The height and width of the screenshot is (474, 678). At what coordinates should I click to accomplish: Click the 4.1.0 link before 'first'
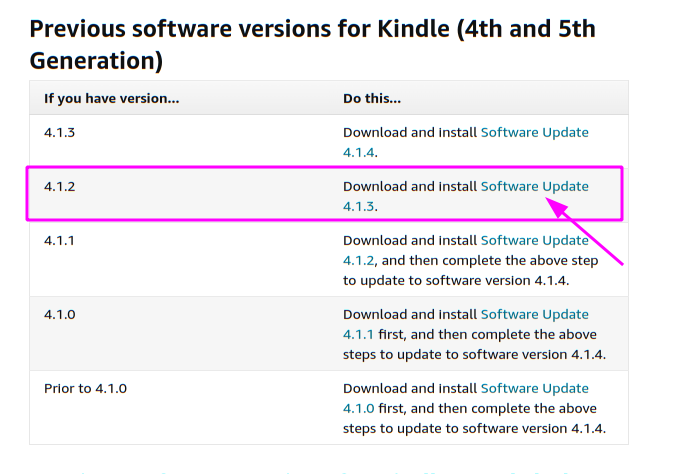coord(358,409)
